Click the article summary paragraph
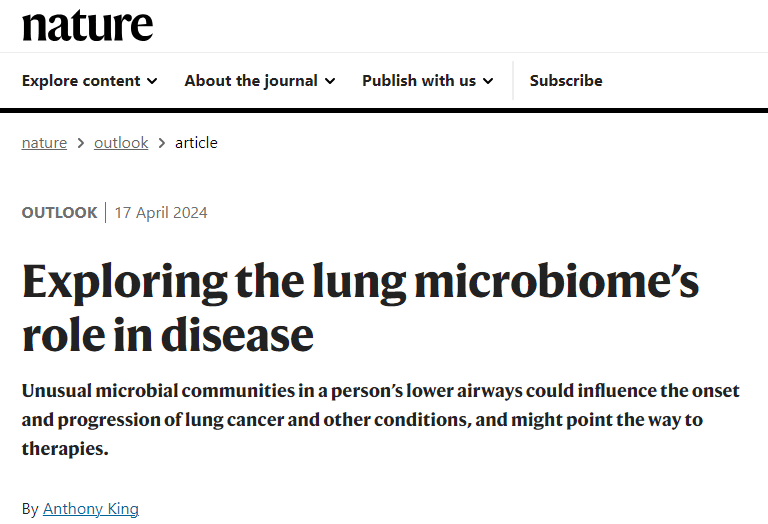The height and width of the screenshot is (524, 768). pos(381,419)
